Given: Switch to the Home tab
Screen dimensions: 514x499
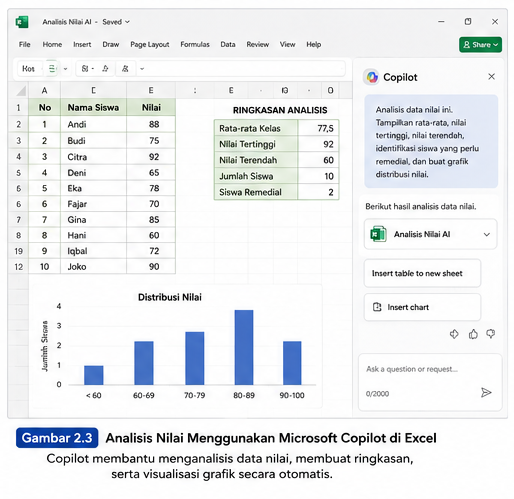Looking at the screenshot, I should (x=52, y=44).
